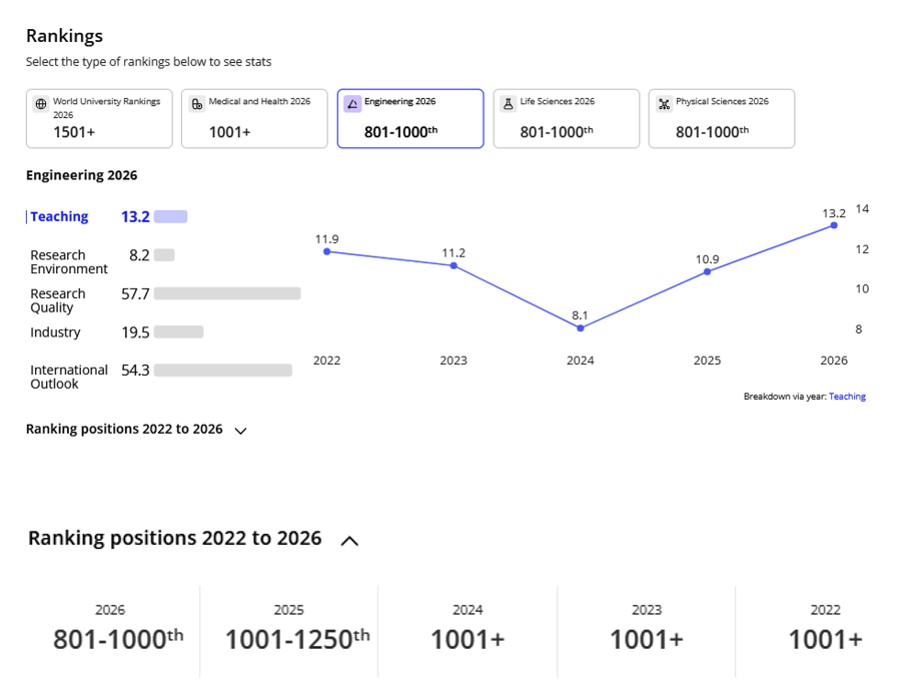Expand Ranking positions 2022 to 2026 chevron
This screenshot has width=902, height=696.
240,431
